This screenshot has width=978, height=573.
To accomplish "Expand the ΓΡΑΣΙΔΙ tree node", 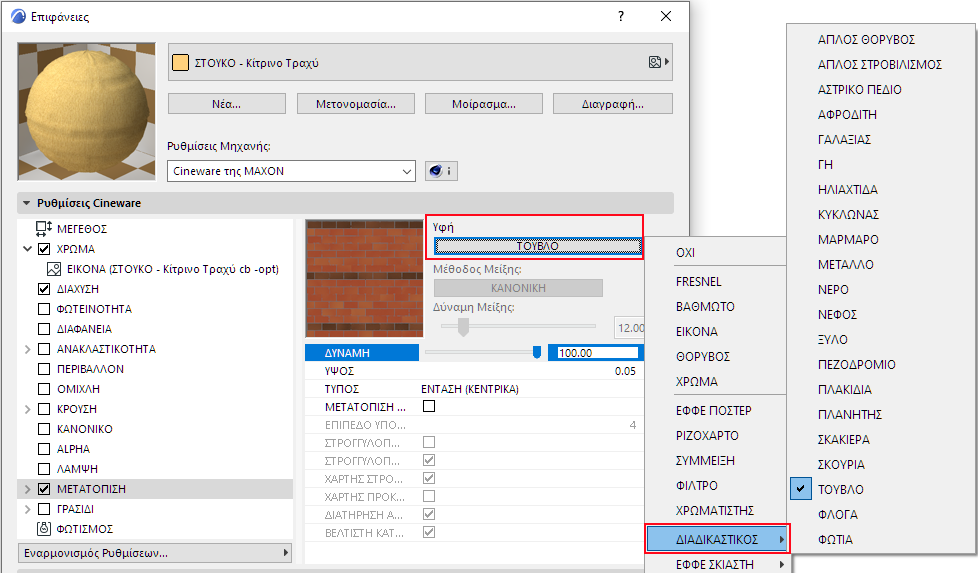I will pyautogui.click(x=27, y=509).
